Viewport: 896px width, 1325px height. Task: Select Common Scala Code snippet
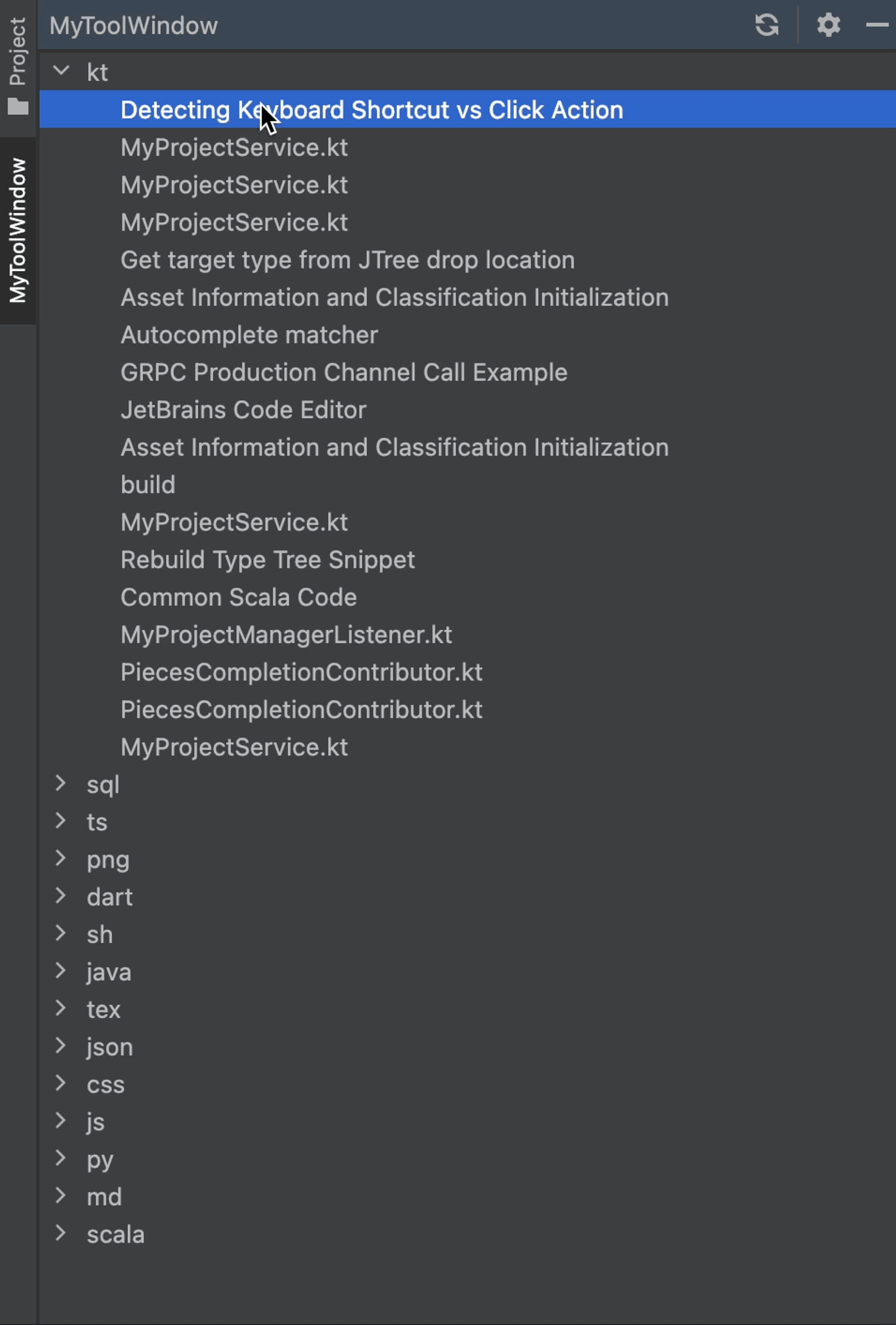[239, 597]
